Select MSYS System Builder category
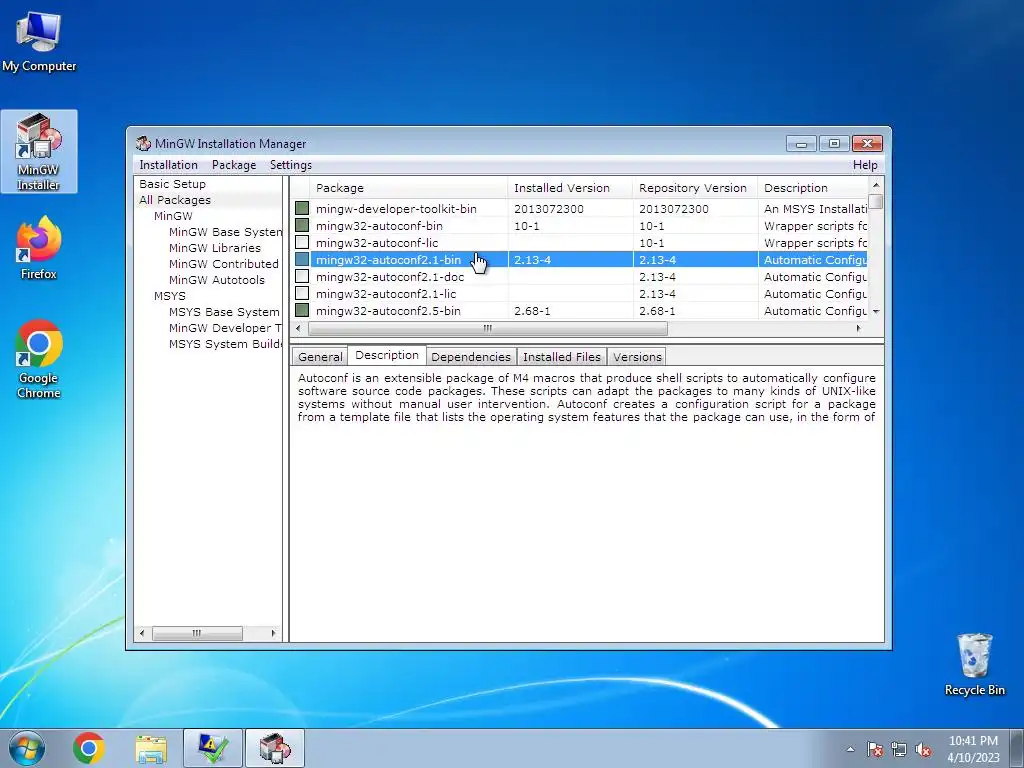 (225, 344)
